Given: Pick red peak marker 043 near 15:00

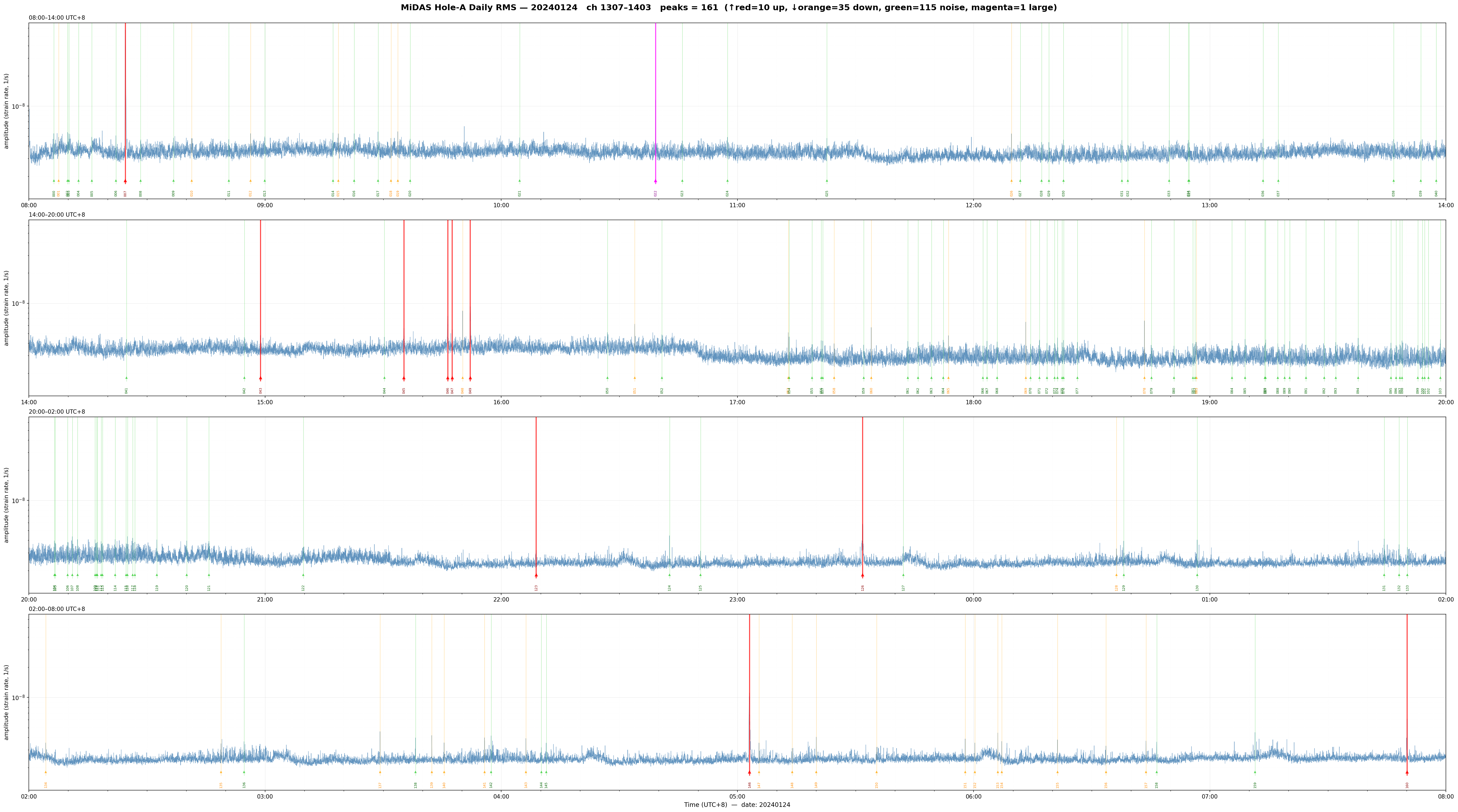Looking at the screenshot, I should click(x=260, y=378).
